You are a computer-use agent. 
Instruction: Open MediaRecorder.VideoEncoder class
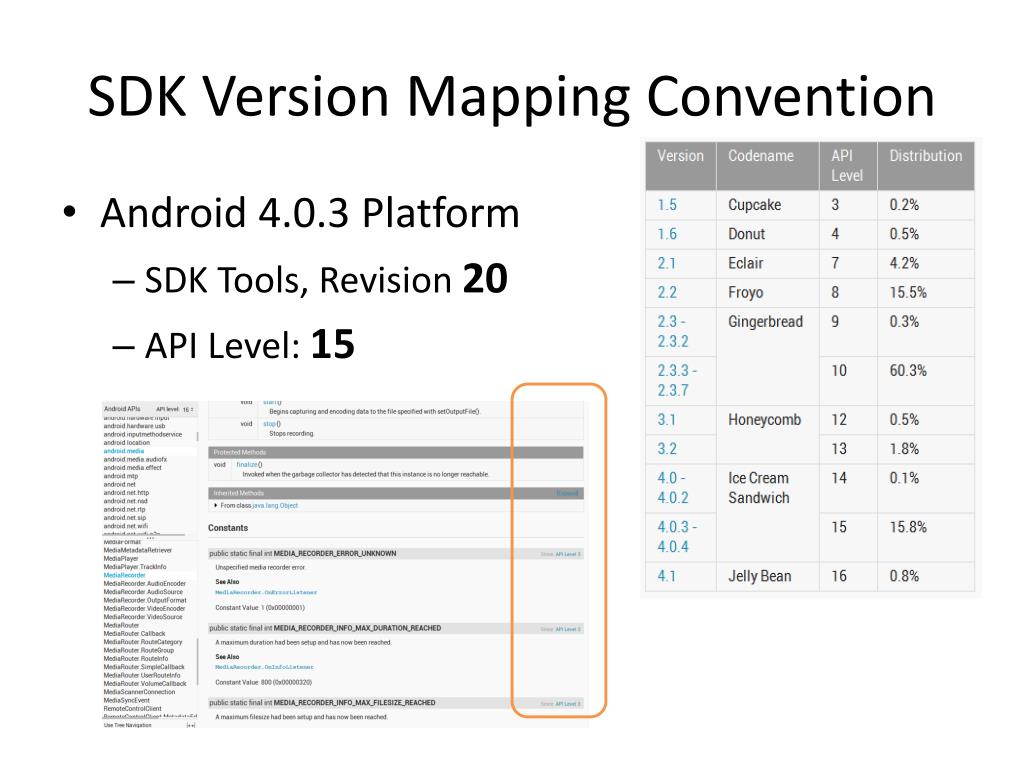tap(144, 609)
